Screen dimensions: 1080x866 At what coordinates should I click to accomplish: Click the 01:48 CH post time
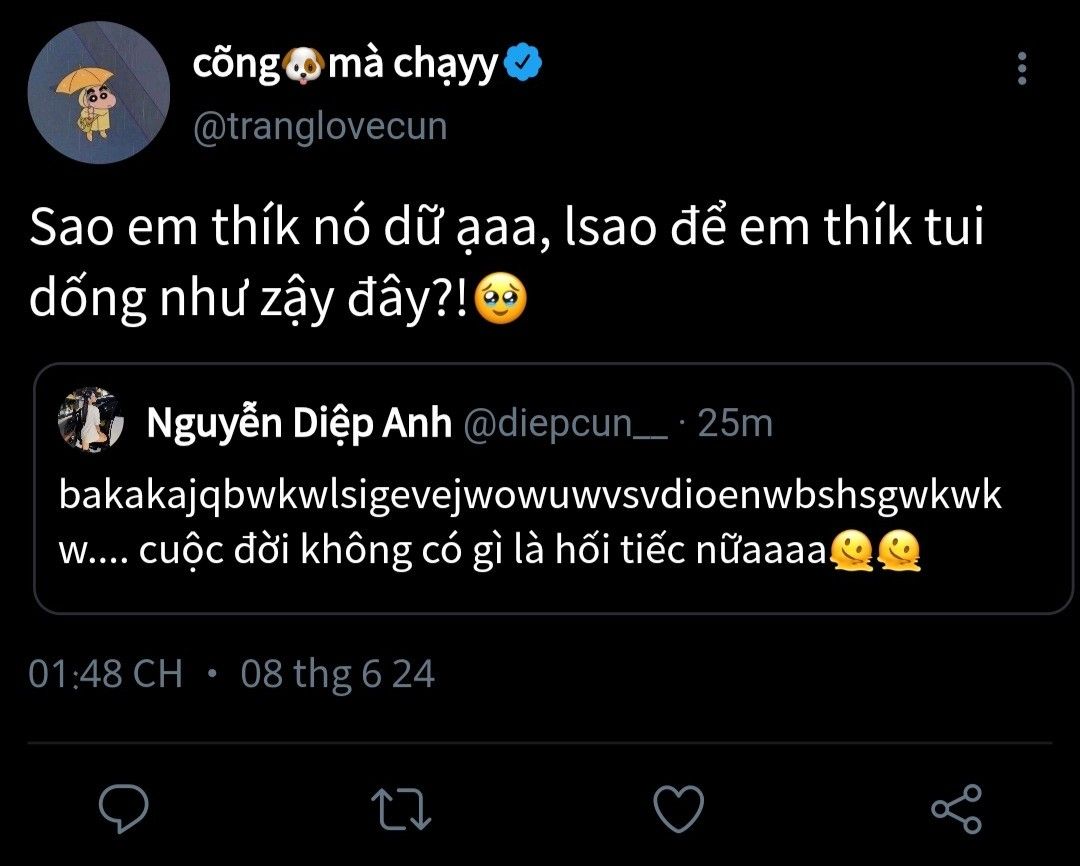[x=106, y=674]
